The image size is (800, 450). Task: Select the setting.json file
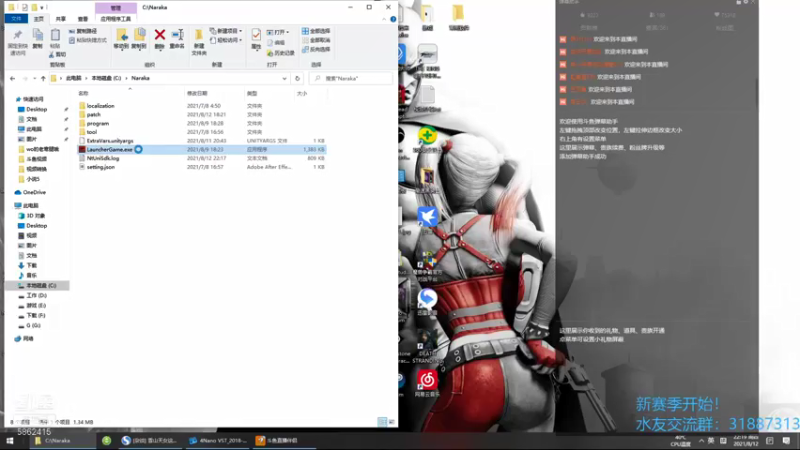[x=202, y=167]
